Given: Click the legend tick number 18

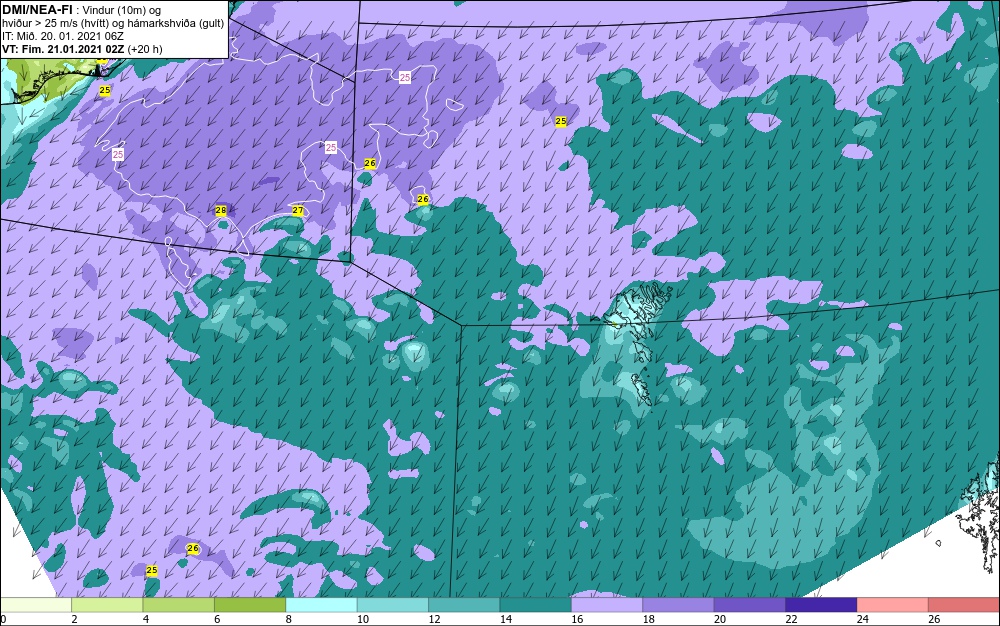Looking at the screenshot, I should point(649,619).
